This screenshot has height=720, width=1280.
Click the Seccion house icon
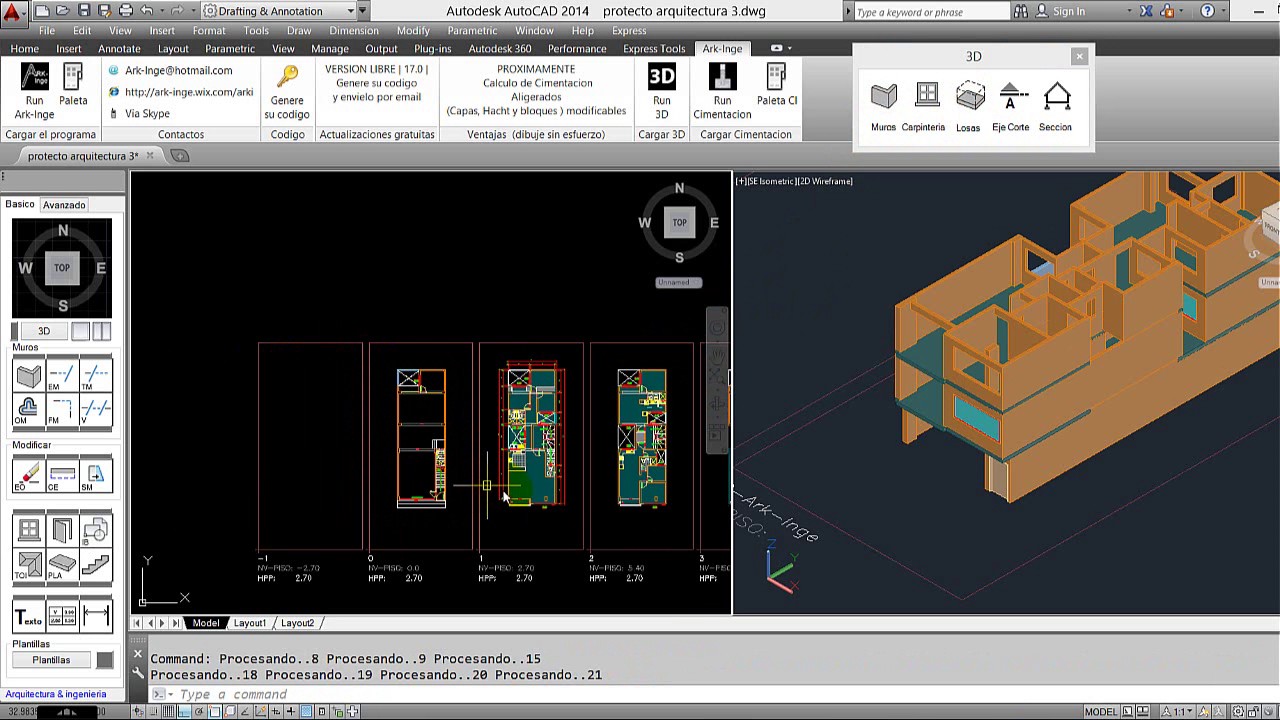pyautogui.click(x=1056, y=97)
